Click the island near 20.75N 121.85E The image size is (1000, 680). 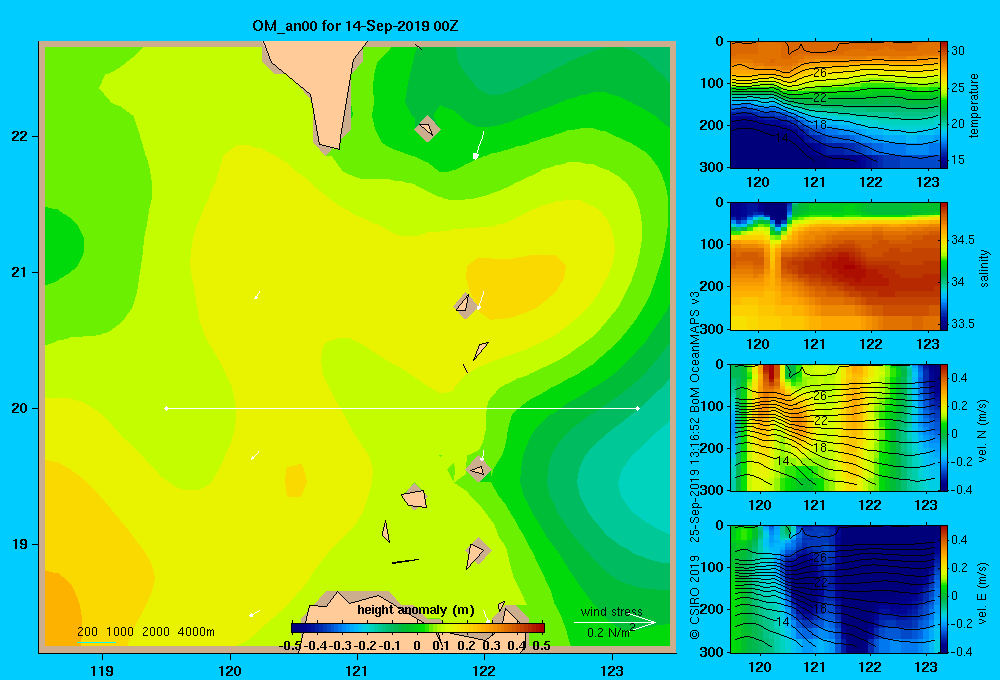(x=465, y=304)
